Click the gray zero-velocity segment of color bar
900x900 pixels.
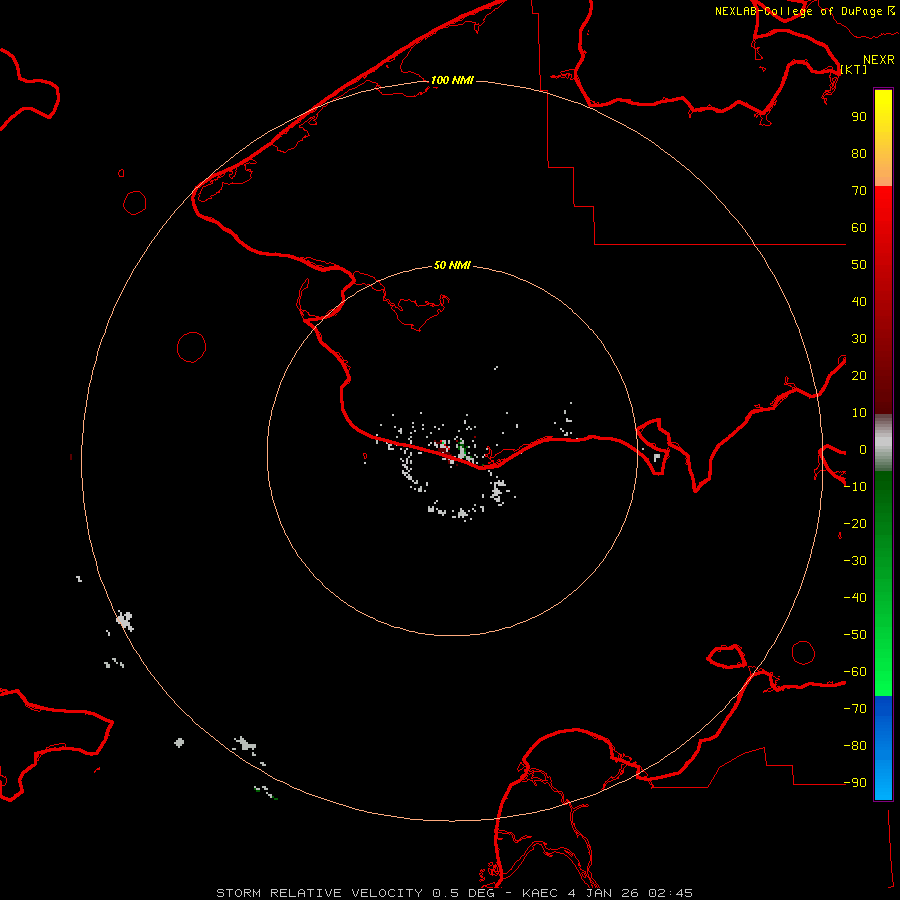coord(883,443)
